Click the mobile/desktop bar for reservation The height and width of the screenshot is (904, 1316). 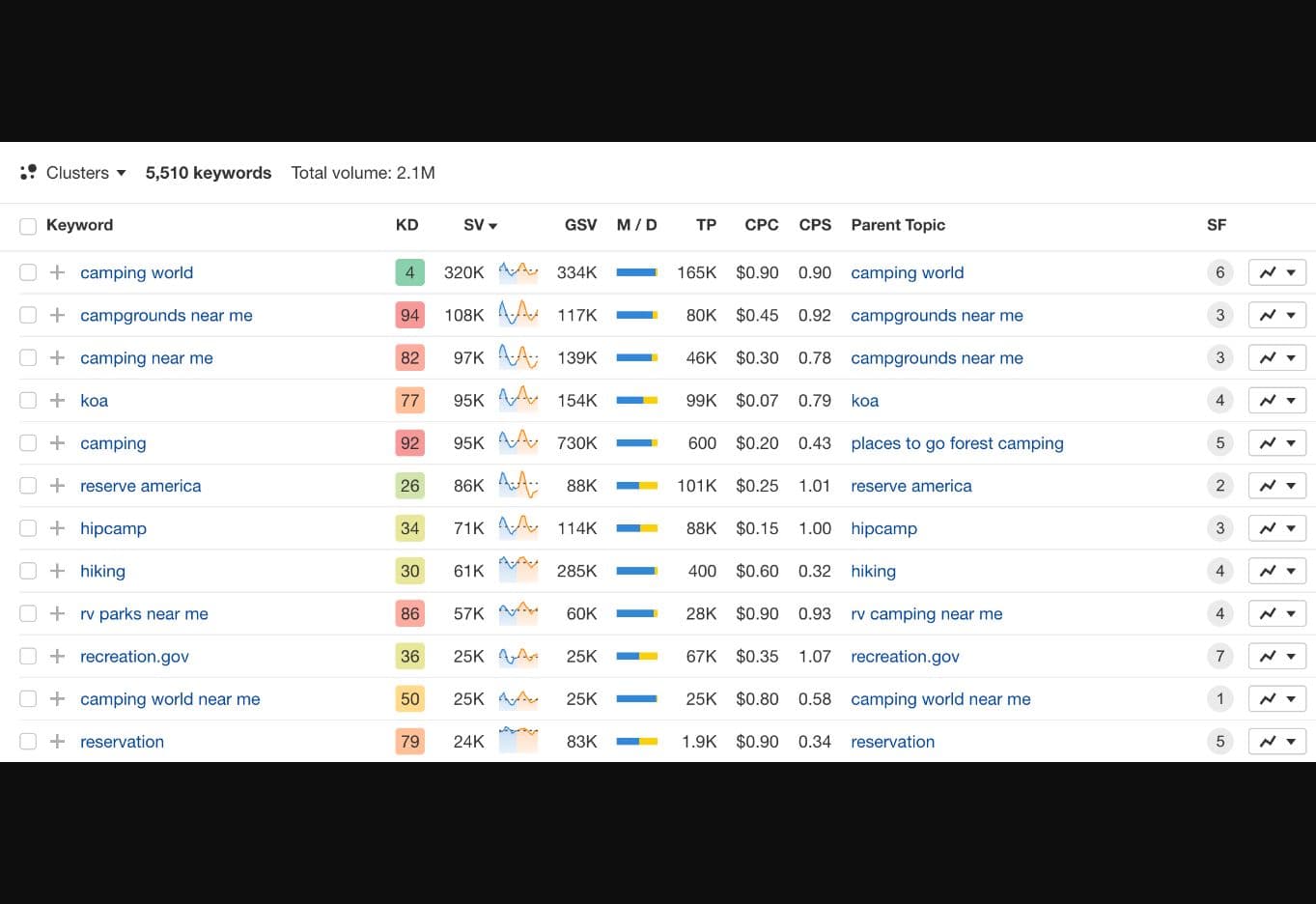[x=637, y=741]
